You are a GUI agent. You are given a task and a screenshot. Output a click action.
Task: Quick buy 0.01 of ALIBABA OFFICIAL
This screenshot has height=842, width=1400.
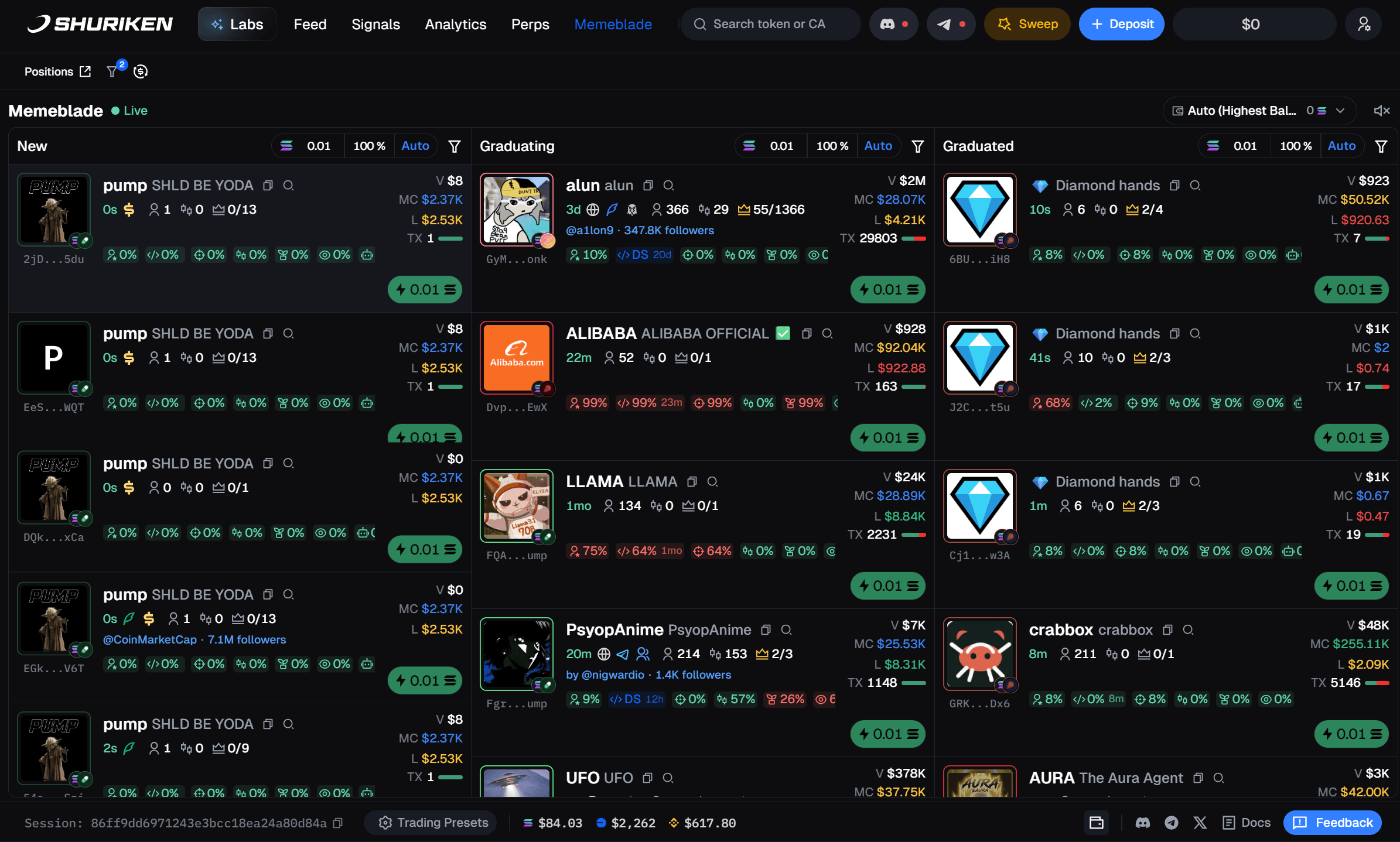(888, 438)
